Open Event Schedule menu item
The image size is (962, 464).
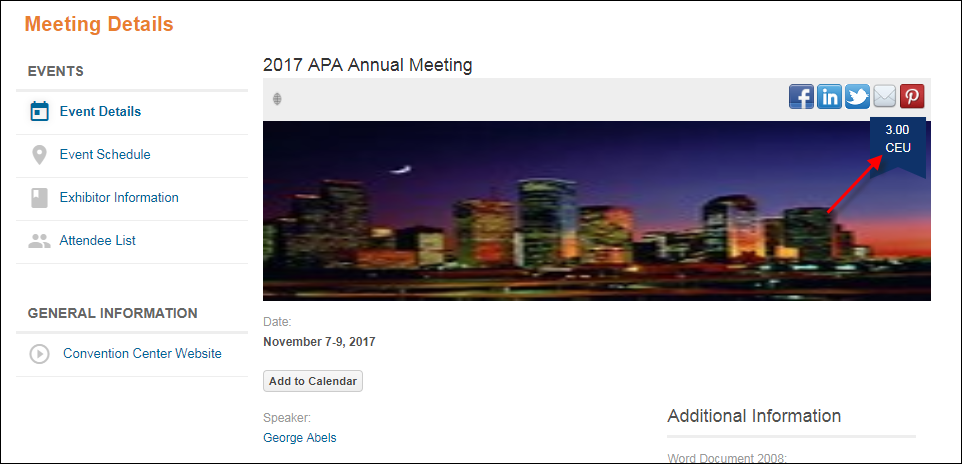pos(105,155)
